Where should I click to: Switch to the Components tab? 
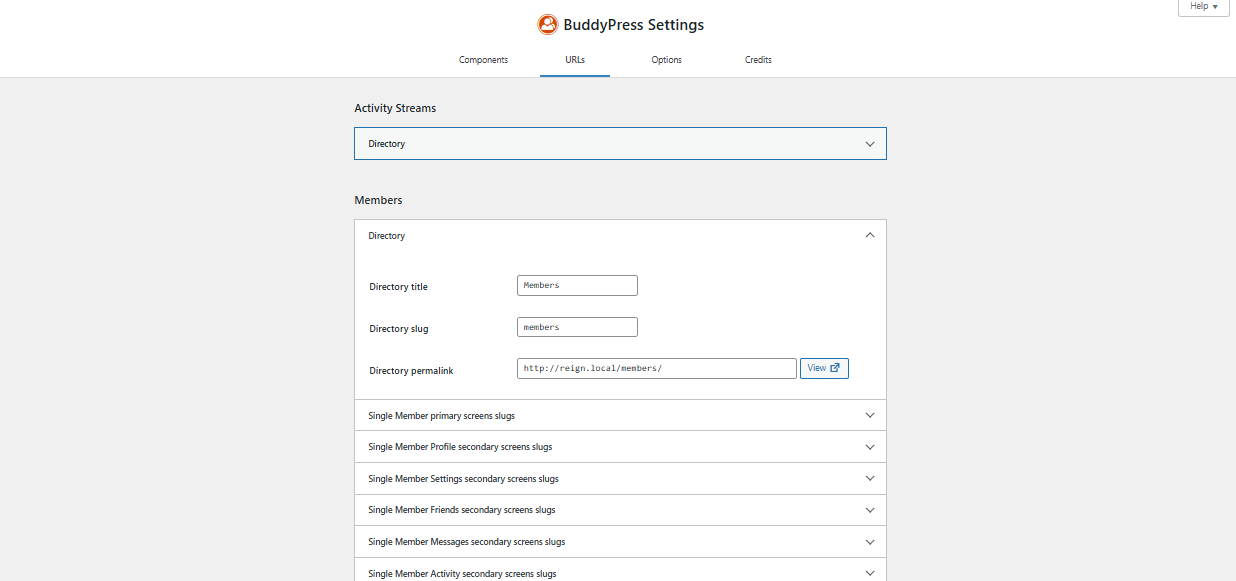coord(483,60)
